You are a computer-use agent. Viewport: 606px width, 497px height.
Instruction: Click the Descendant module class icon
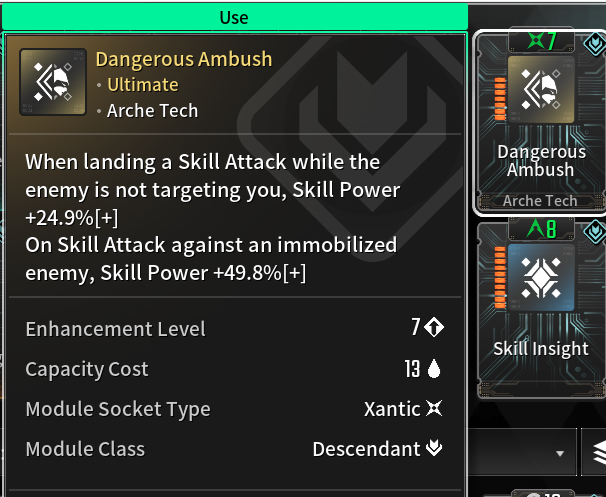point(434,448)
